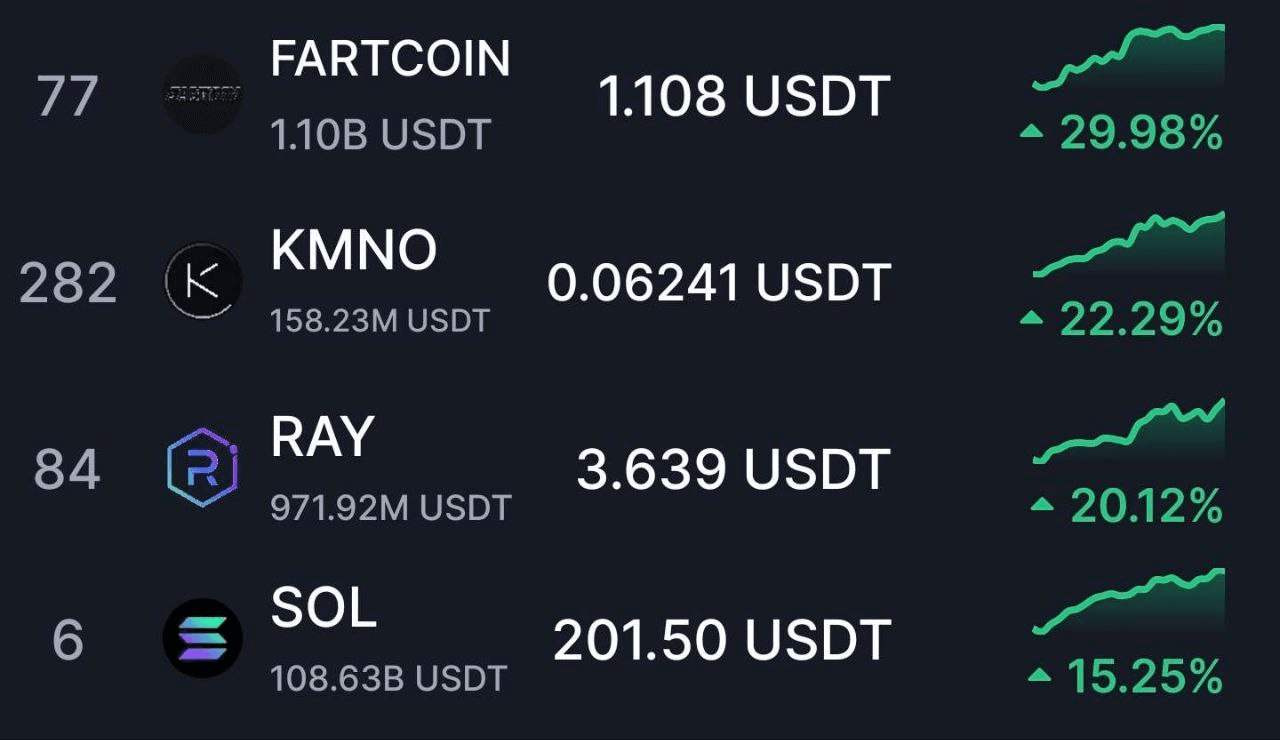Image resolution: width=1280 pixels, height=740 pixels.
Task: Tap the 201.50 USDT price
Action: (x=722, y=640)
